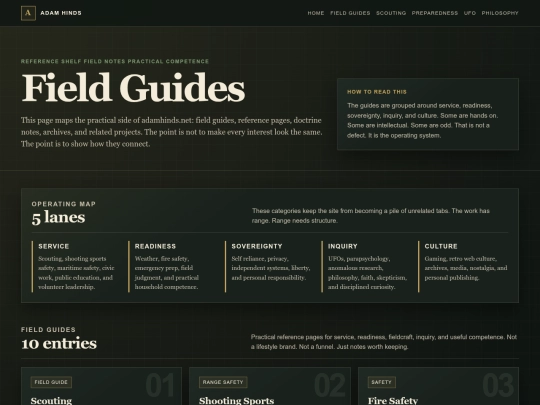The width and height of the screenshot is (540, 405).
Task: Click the 'Field Guide' tag on card 01
Action: coord(51,382)
